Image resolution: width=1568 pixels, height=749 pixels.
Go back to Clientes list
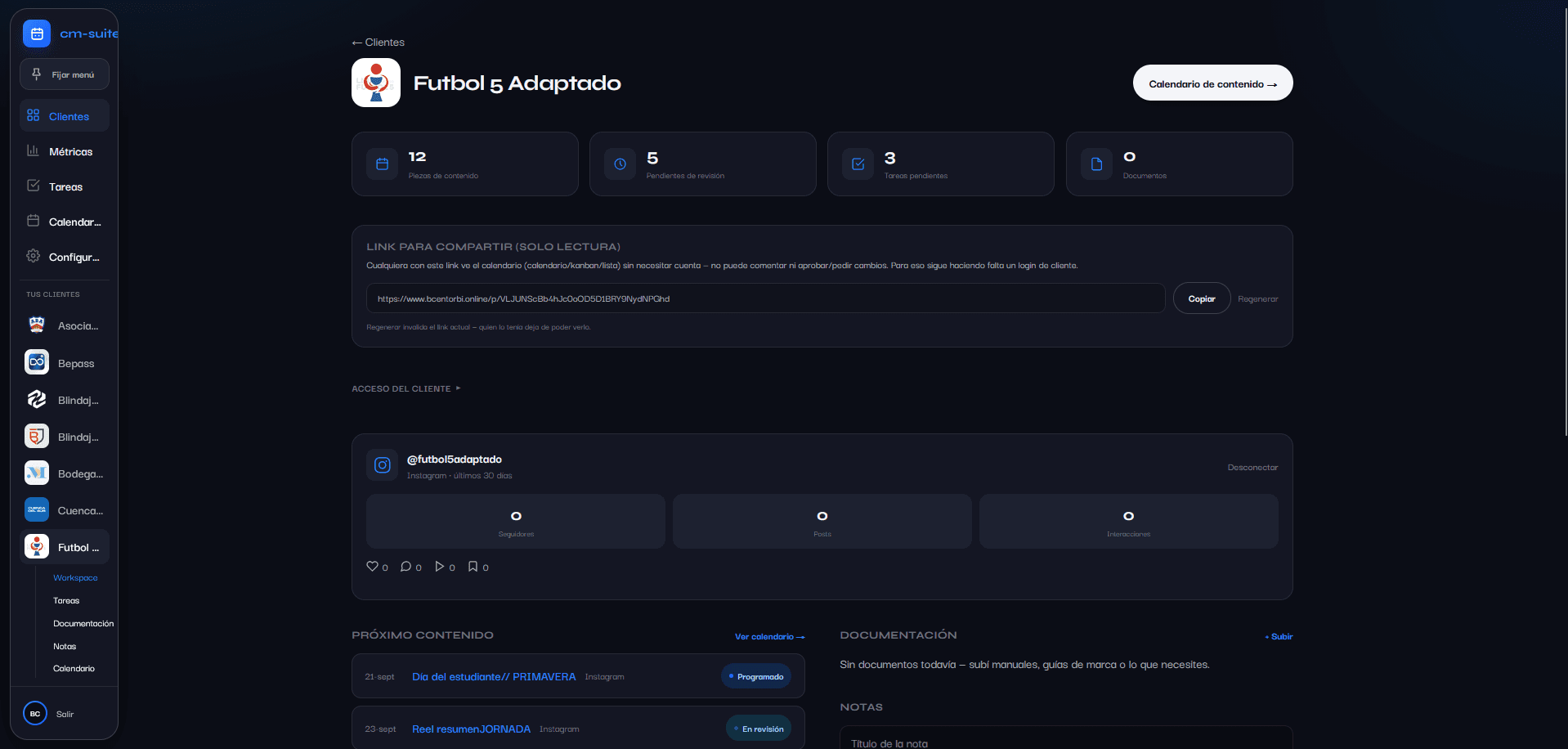[x=378, y=43]
